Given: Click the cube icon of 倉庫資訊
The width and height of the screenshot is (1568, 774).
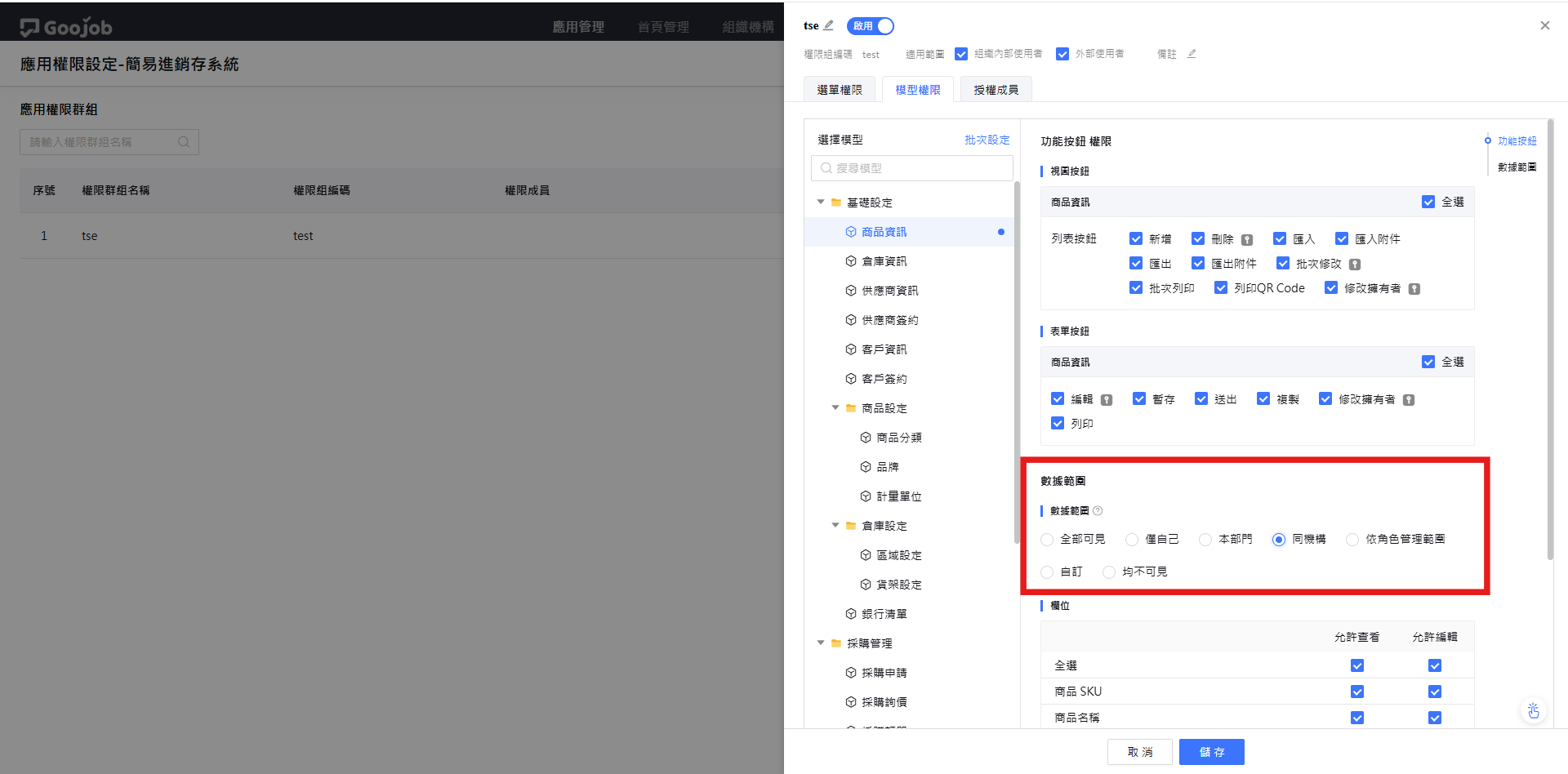Looking at the screenshot, I should coord(851,261).
